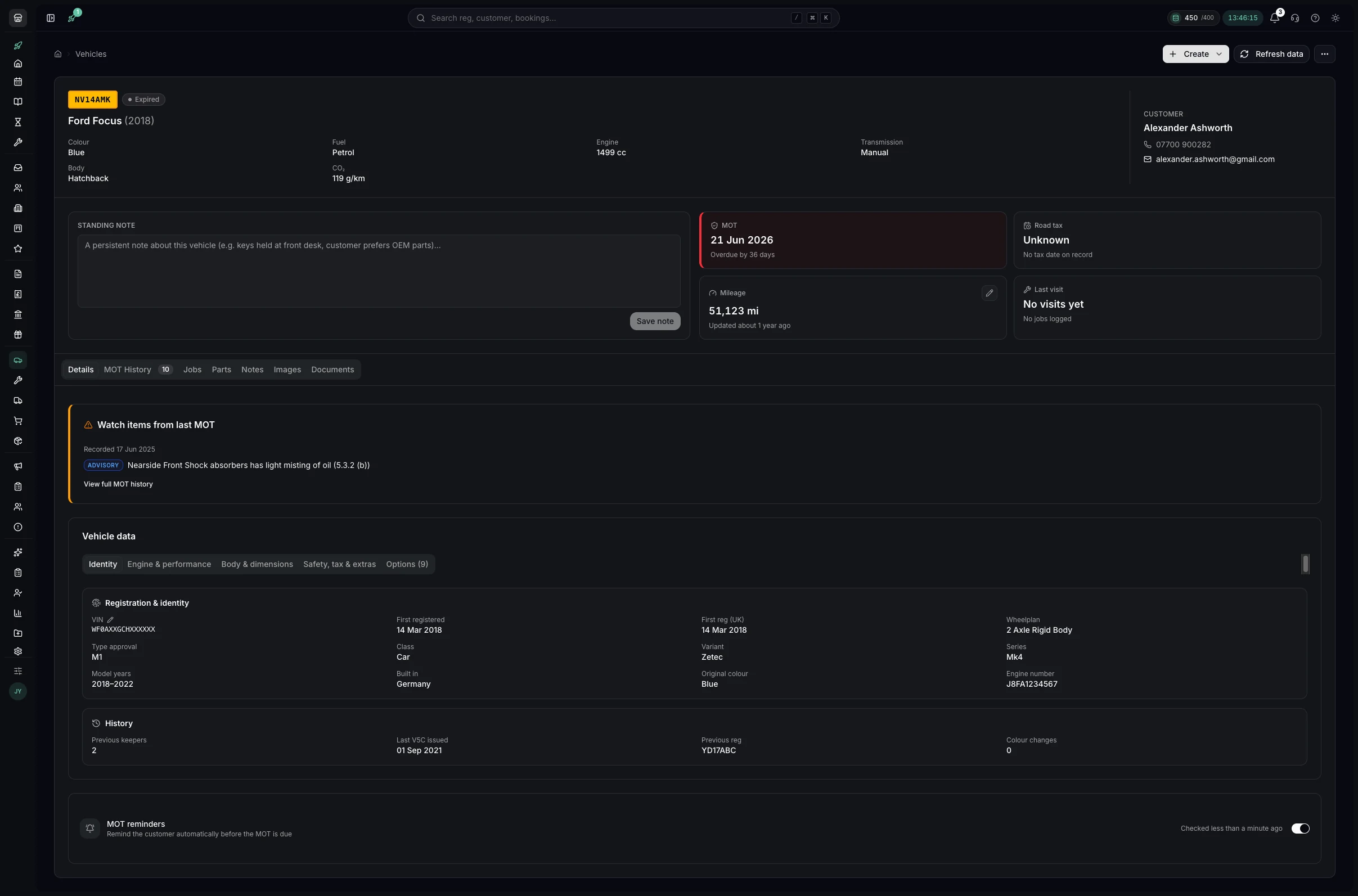Click the phone number 07700 900282

(1183, 145)
